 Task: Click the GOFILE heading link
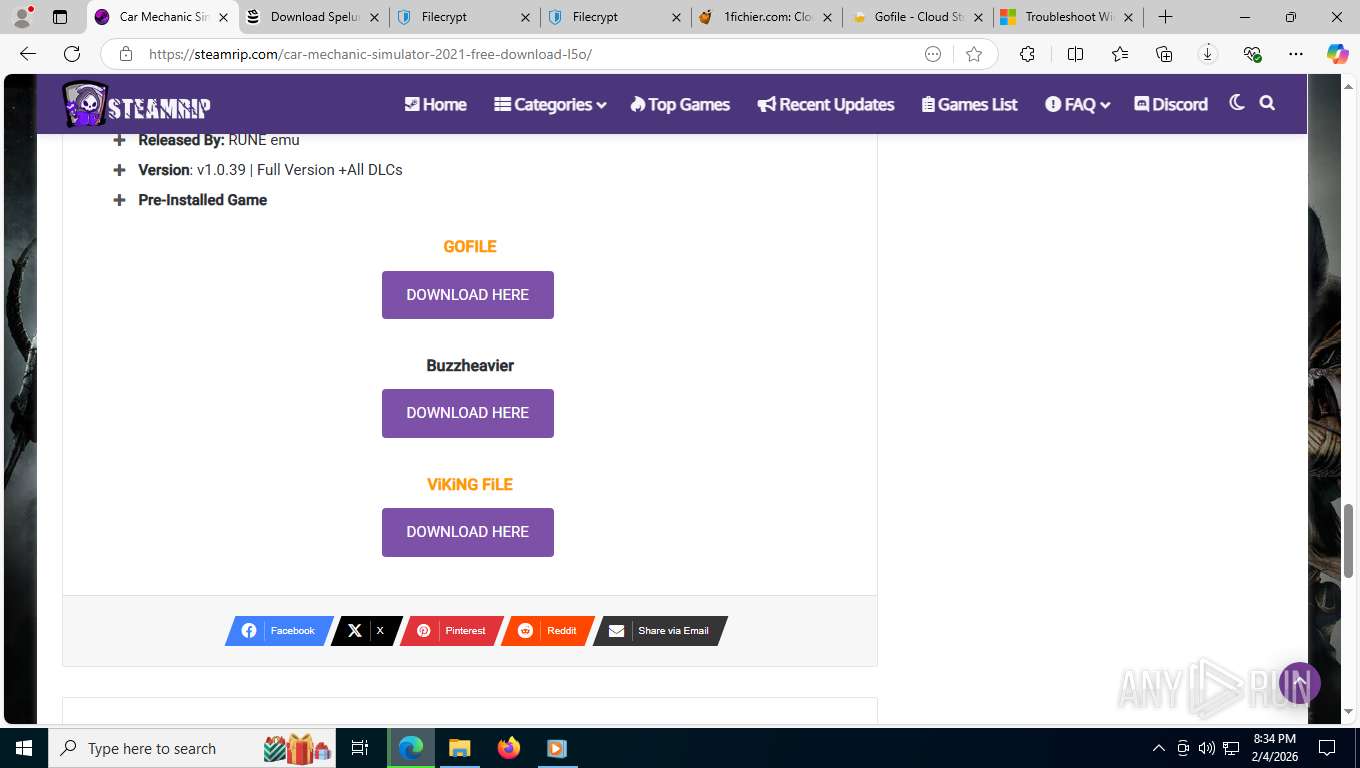click(x=470, y=246)
